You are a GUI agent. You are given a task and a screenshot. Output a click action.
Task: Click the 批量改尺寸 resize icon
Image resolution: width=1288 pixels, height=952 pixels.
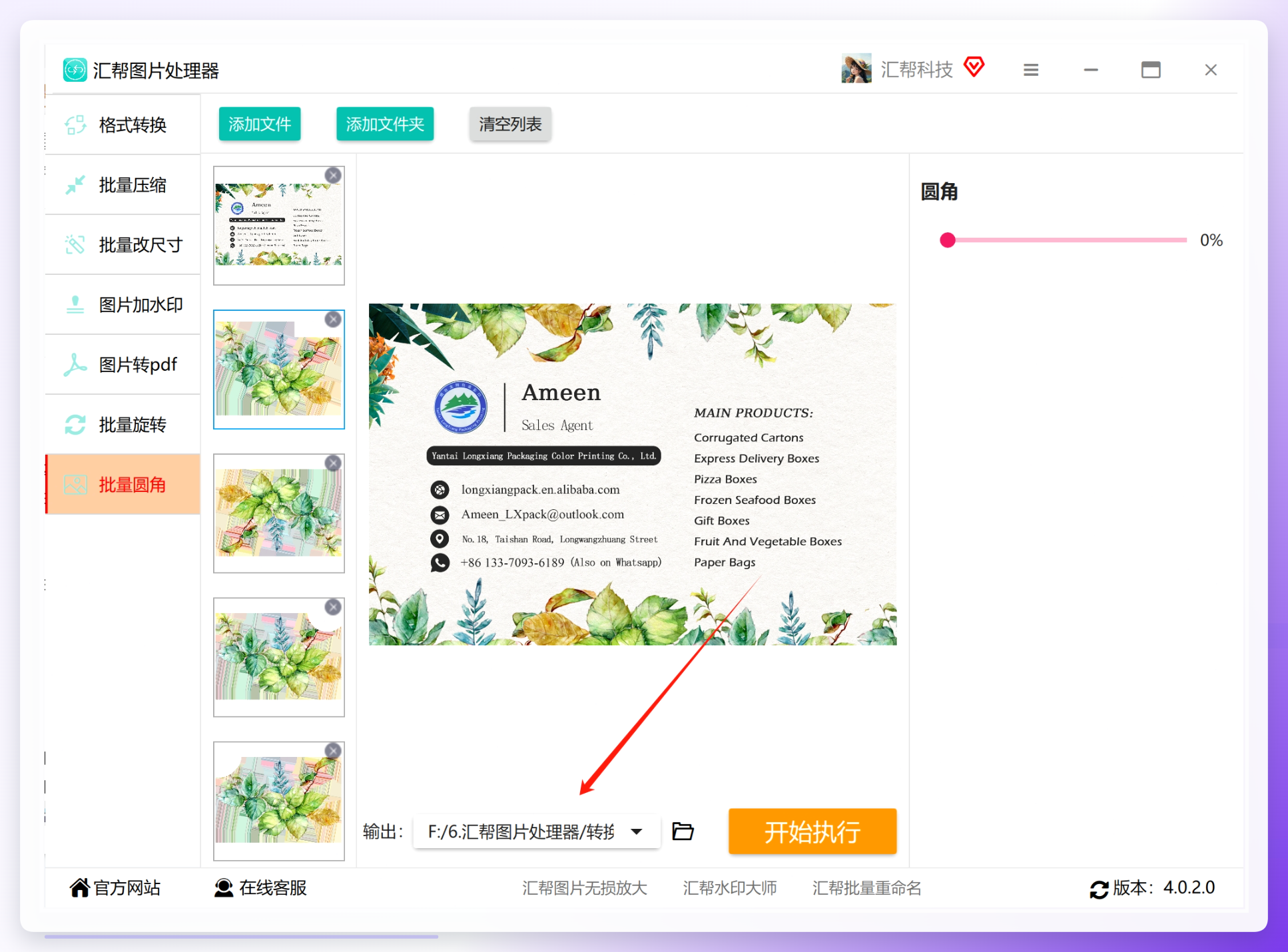click(x=75, y=245)
